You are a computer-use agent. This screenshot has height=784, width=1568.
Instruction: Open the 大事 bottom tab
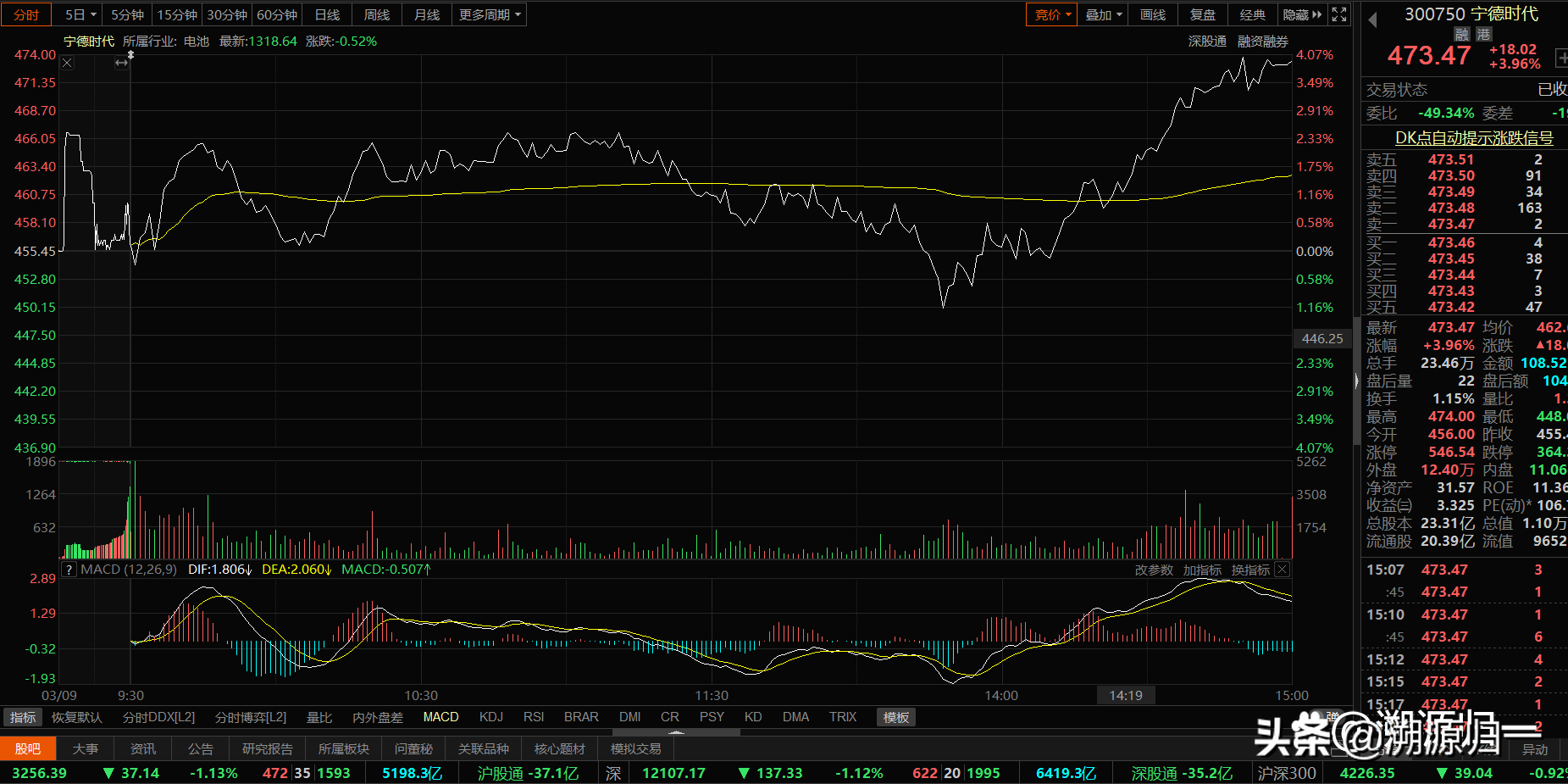[86, 748]
